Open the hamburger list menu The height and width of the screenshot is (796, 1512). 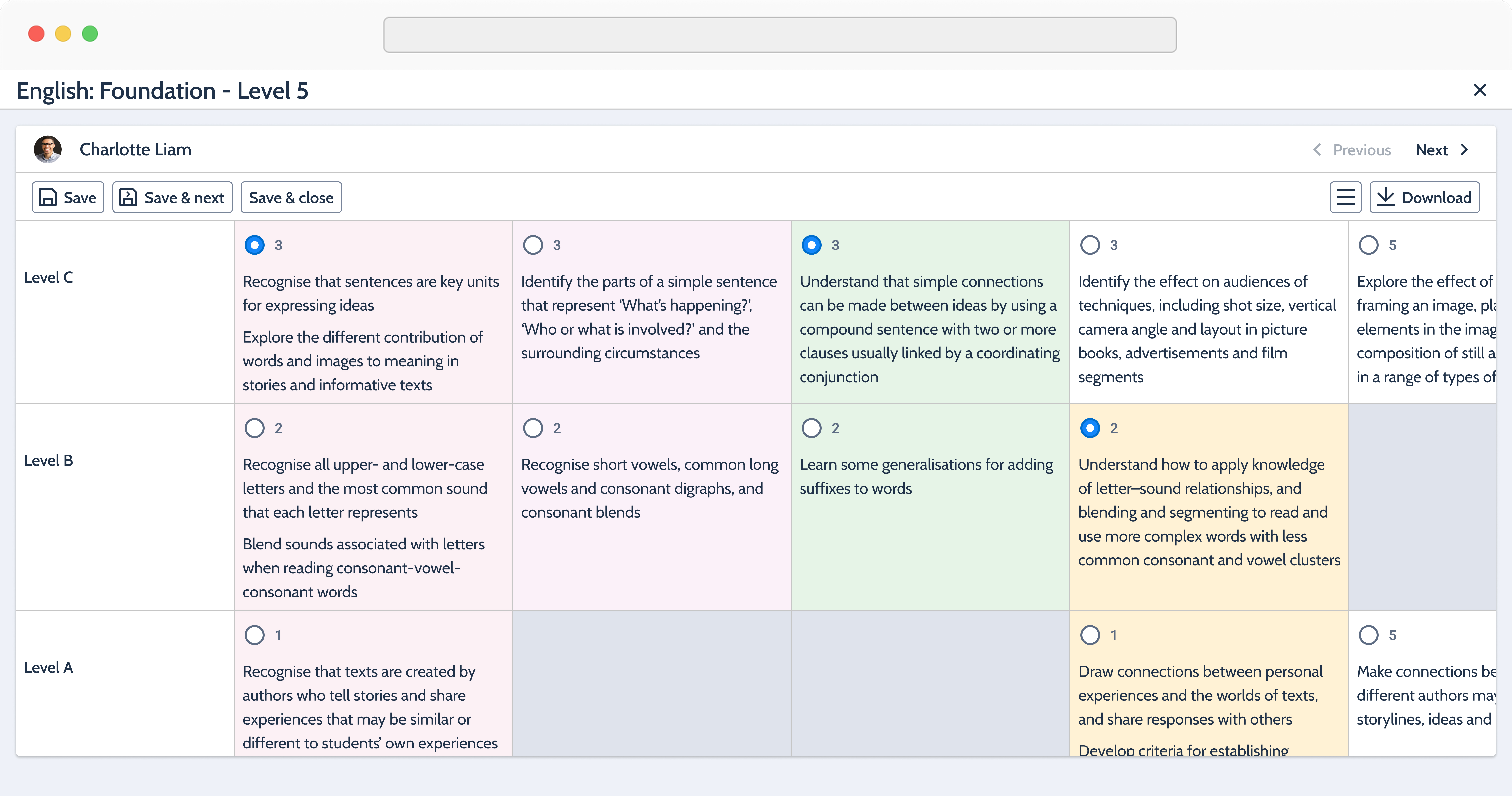tap(1345, 197)
